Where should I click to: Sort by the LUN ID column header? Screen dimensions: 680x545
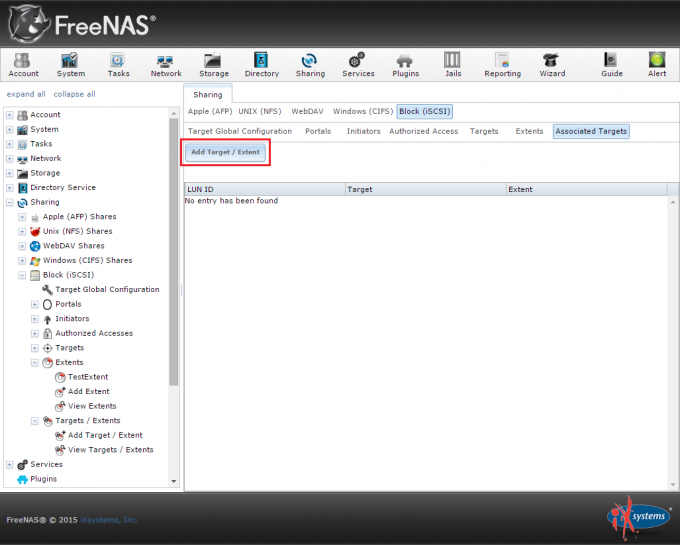point(265,189)
